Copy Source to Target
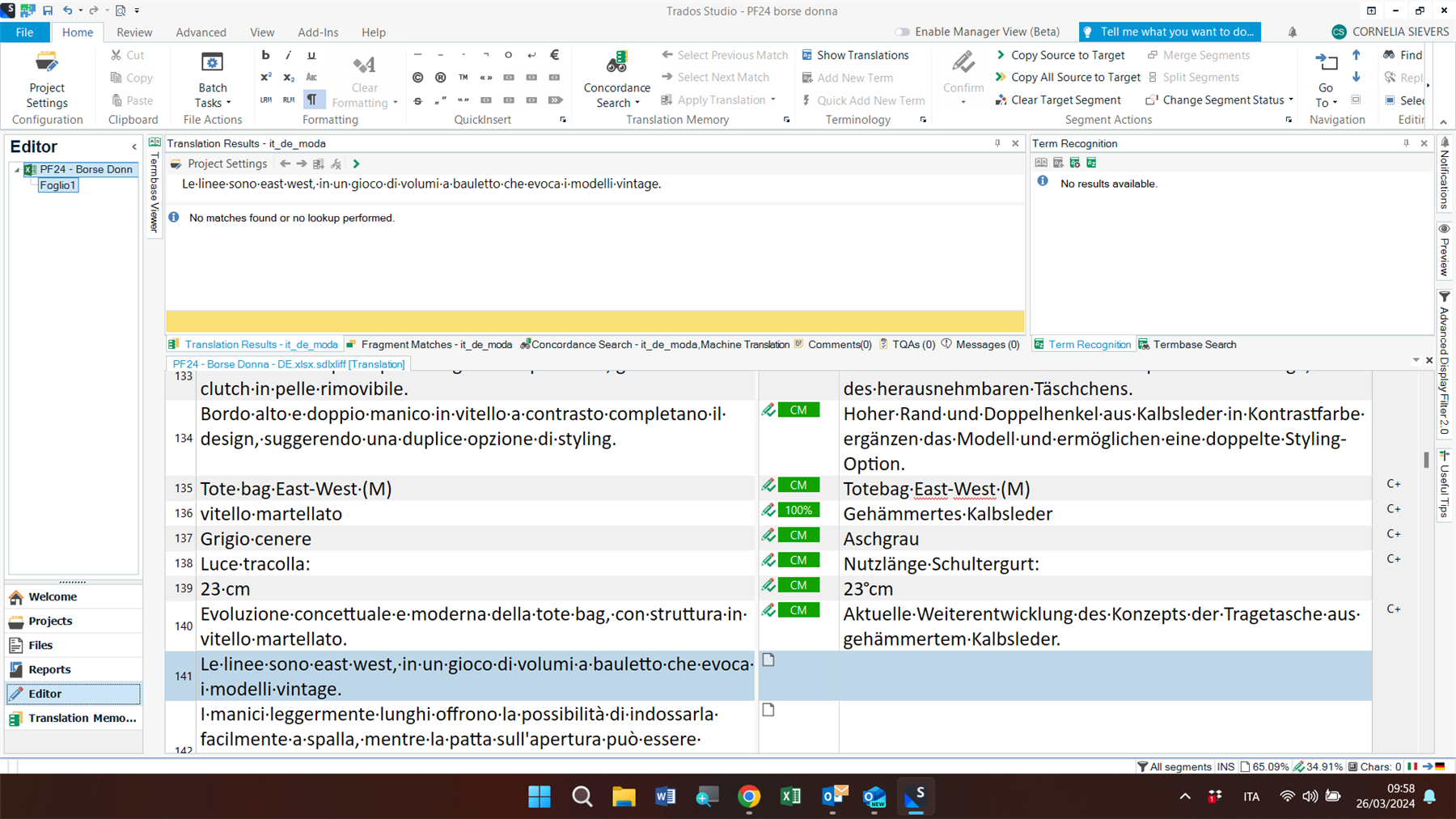 coord(1060,55)
